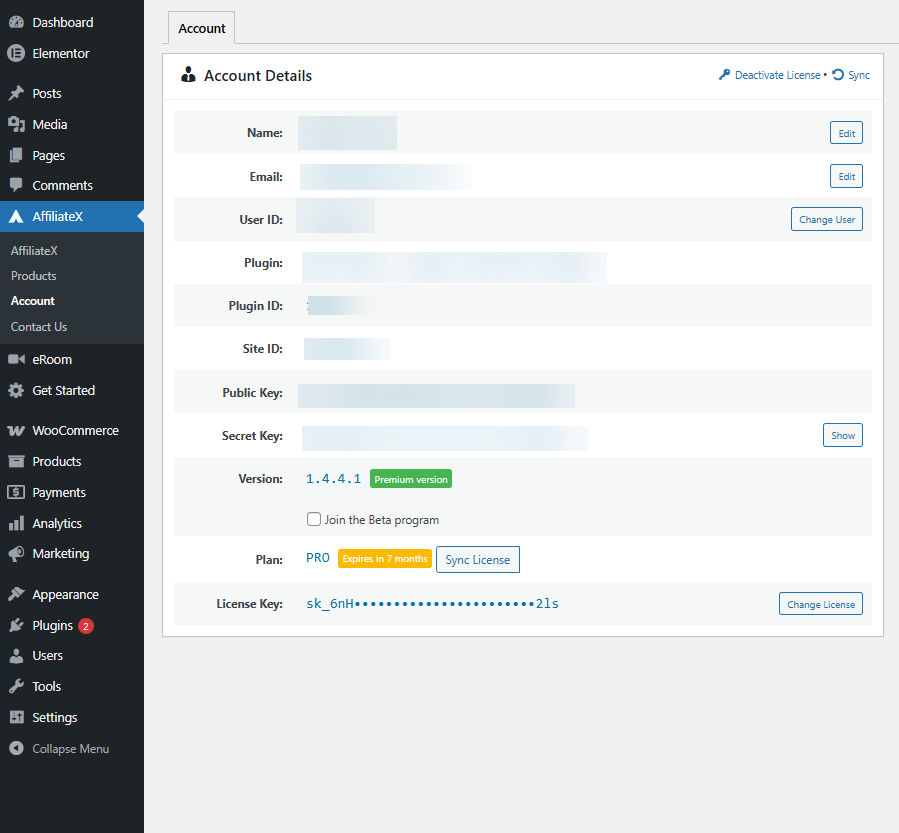Click the Appearance paintbrush icon
The width and height of the screenshot is (899, 833).
16,595
